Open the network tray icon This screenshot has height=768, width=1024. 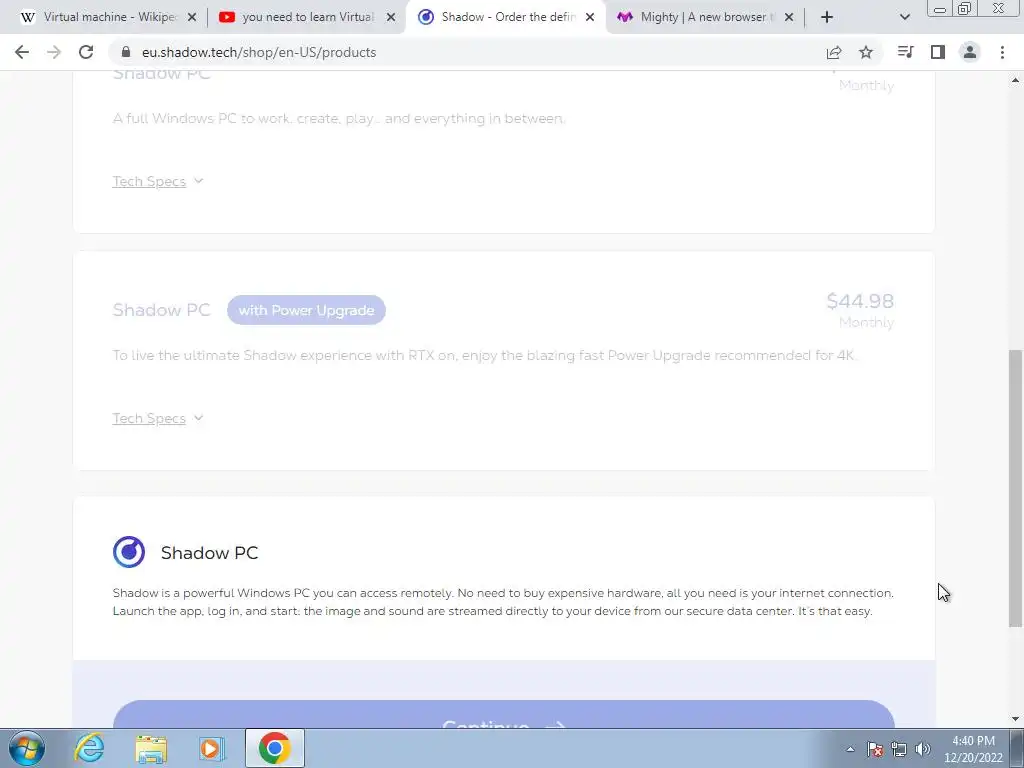point(899,749)
